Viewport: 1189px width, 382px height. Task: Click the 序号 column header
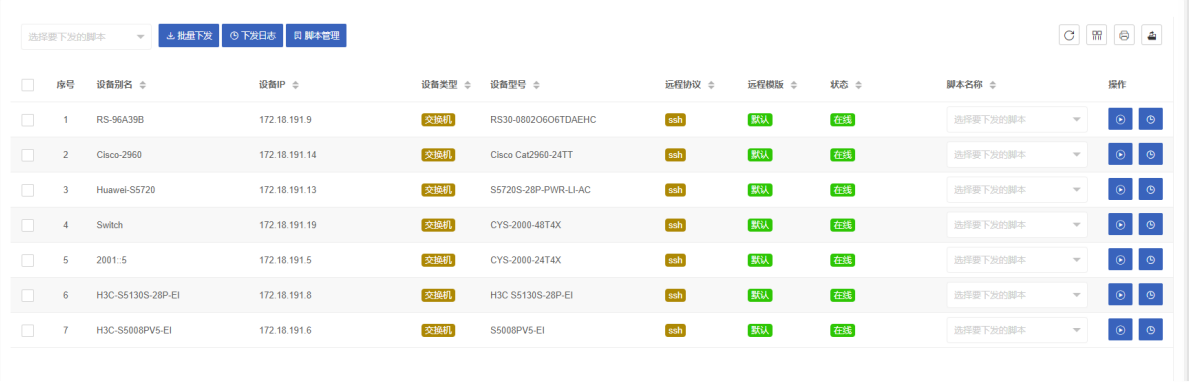pyautogui.click(x=65, y=85)
